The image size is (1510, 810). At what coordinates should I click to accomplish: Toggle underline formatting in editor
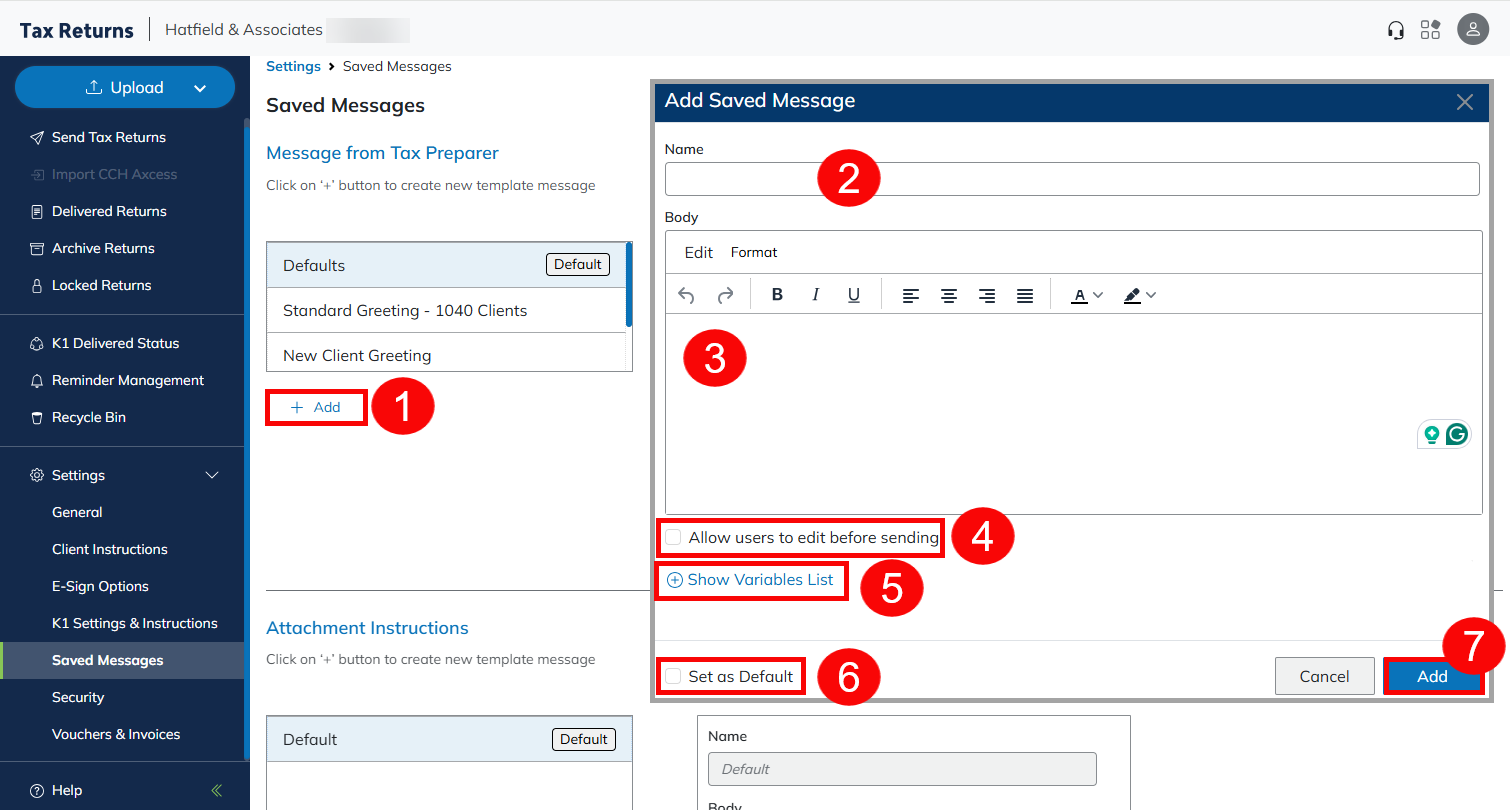click(x=854, y=295)
